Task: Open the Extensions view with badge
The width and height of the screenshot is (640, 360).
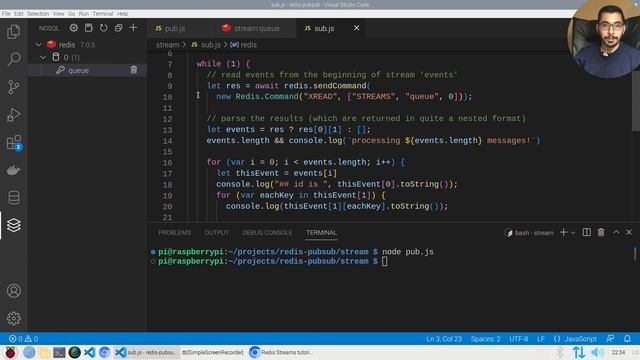Action: [x=14, y=143]
